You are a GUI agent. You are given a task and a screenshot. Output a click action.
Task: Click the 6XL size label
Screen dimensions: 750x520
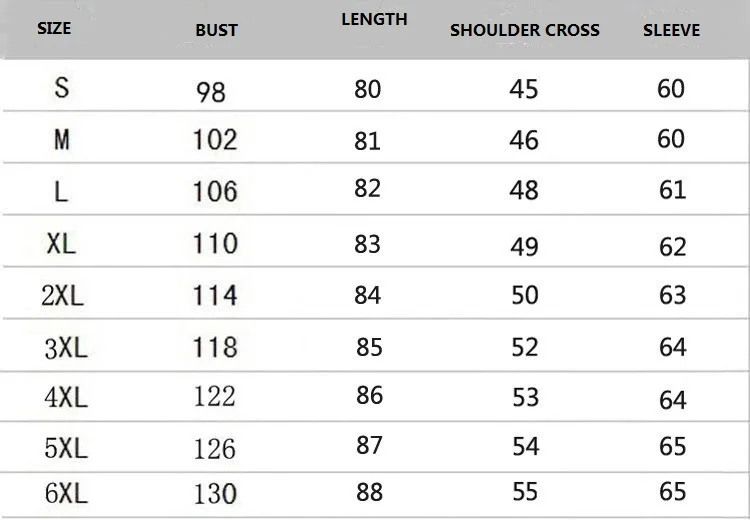66,493
